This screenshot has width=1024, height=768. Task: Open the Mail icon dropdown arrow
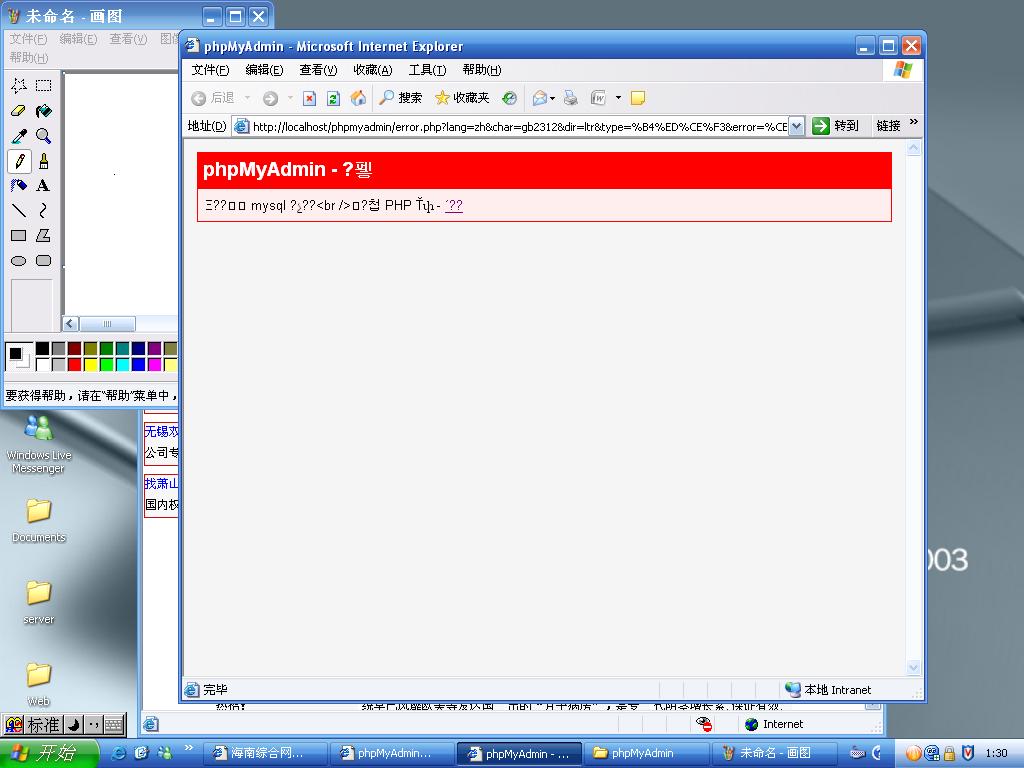click(552, 98)
